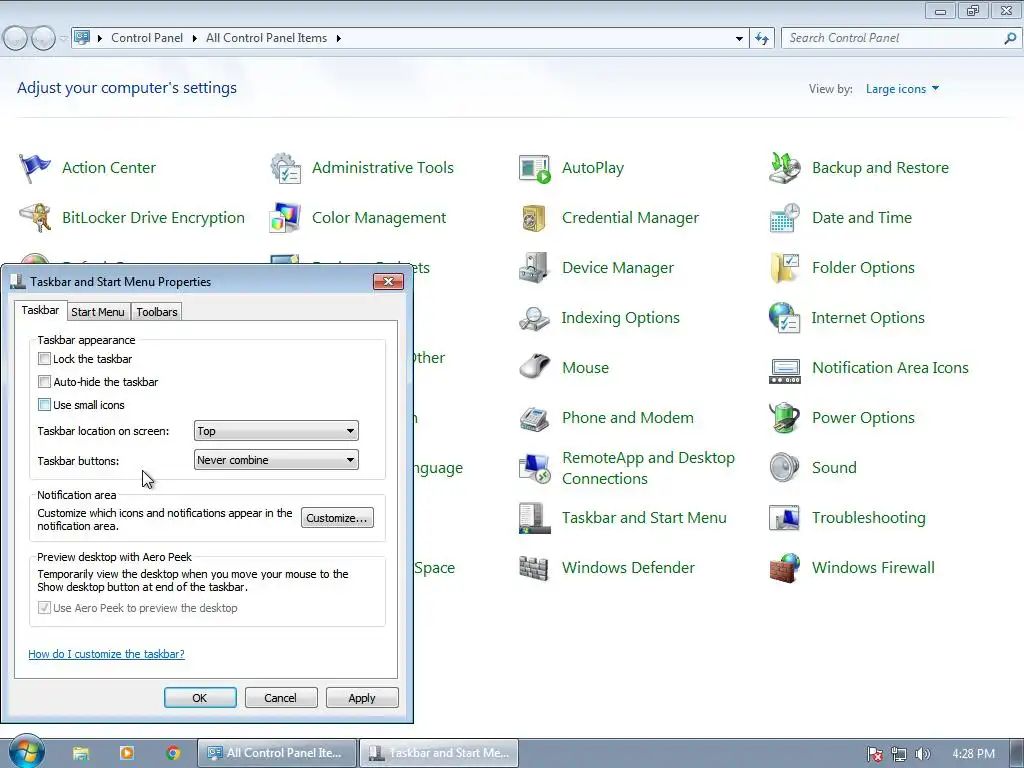The image size is (1024, 768).
Task: Click BitLocker Drive Encryption keys icon
Action: [35, 217]
